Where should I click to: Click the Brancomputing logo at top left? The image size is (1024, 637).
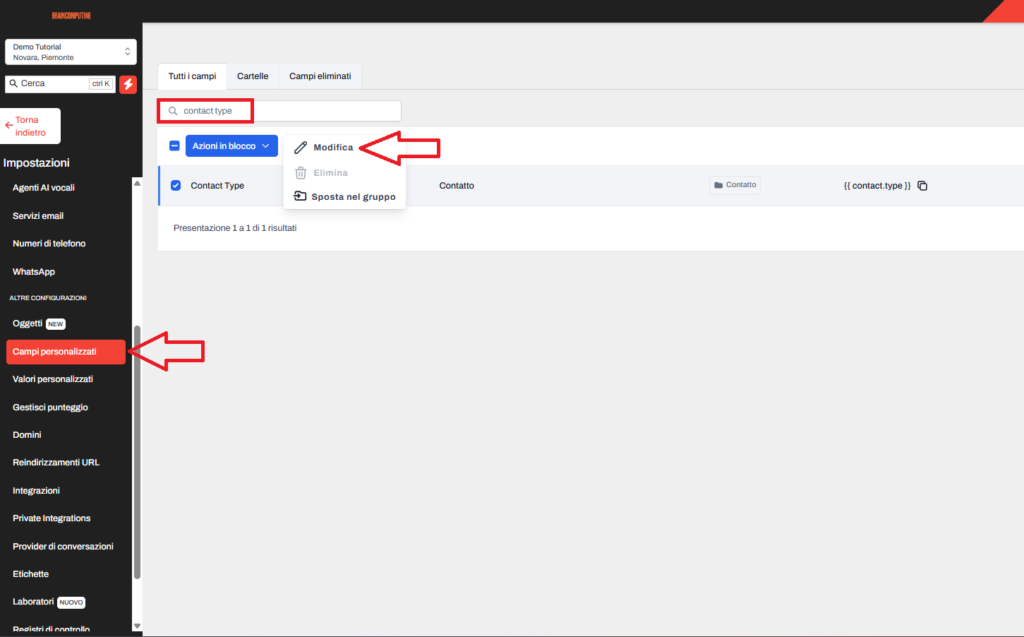click(x=70, y=14)
